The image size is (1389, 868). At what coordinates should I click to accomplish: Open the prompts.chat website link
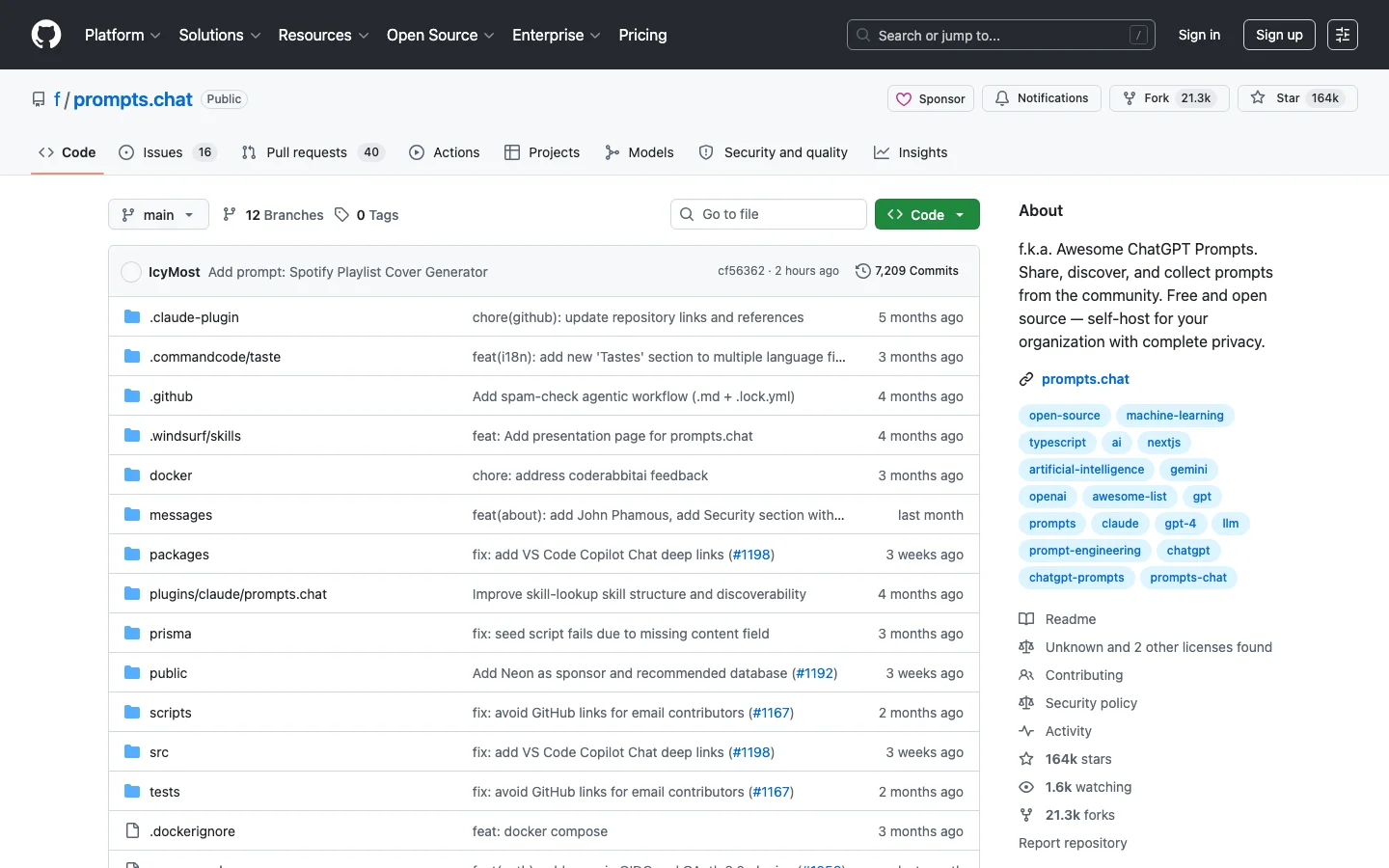1085,379
